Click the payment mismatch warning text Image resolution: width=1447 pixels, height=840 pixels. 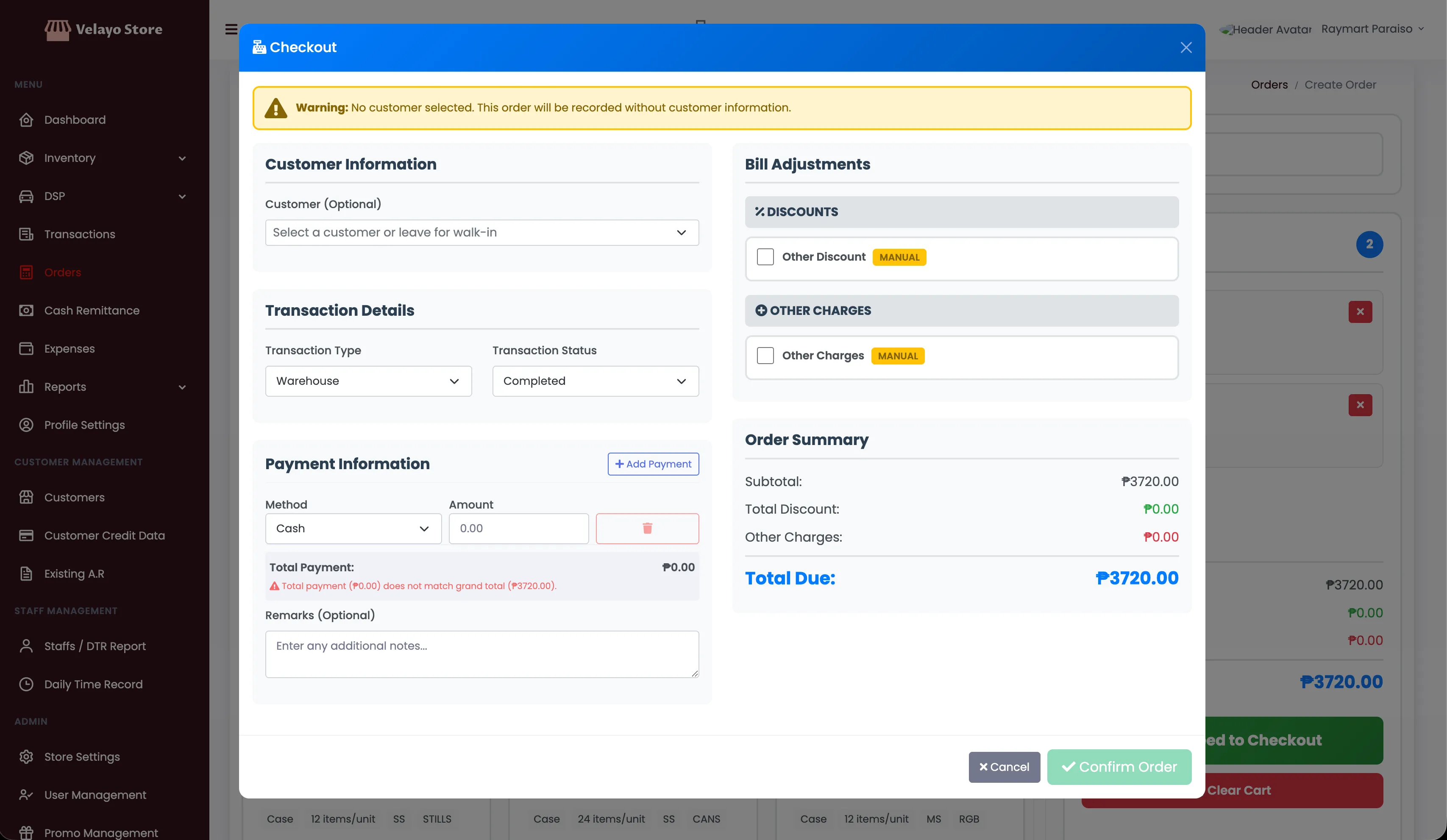tap(413, 586)
